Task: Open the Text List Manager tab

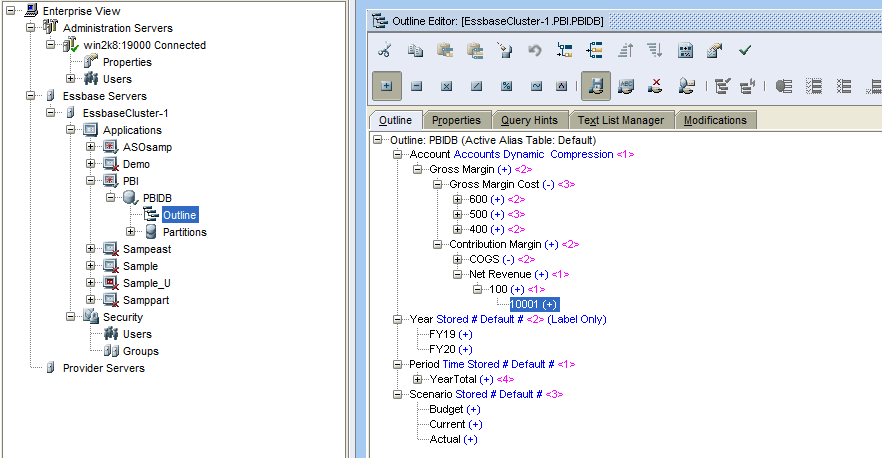Action: (621, 120)
